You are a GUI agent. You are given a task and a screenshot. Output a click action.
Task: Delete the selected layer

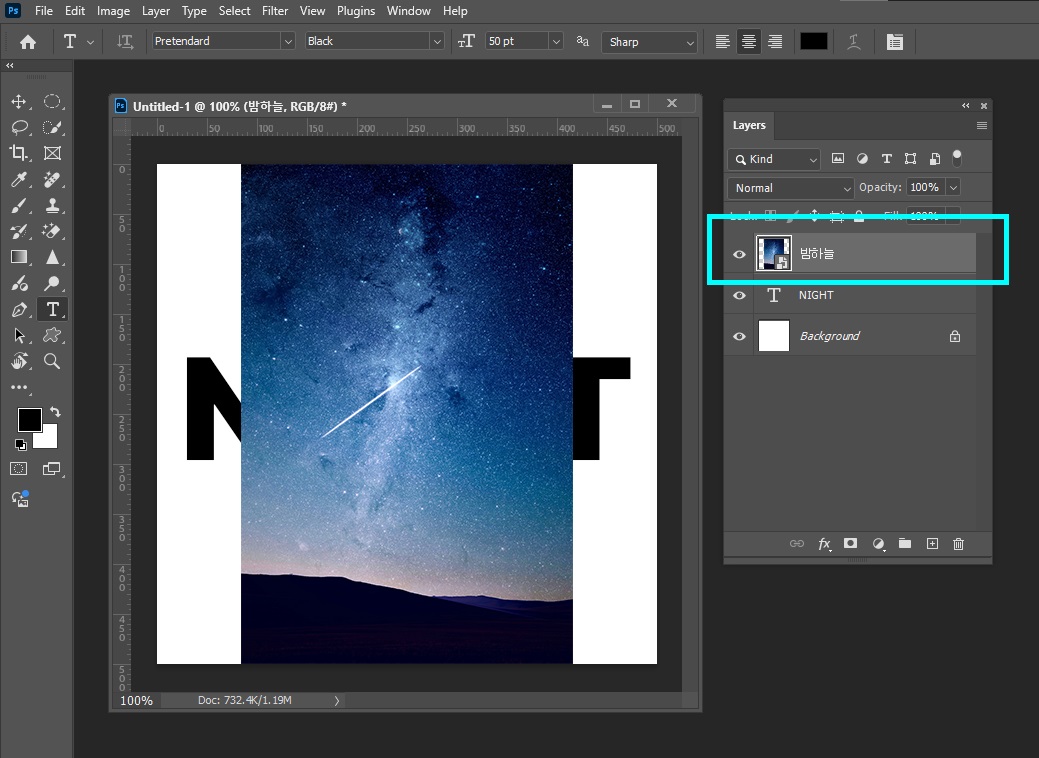958,544
